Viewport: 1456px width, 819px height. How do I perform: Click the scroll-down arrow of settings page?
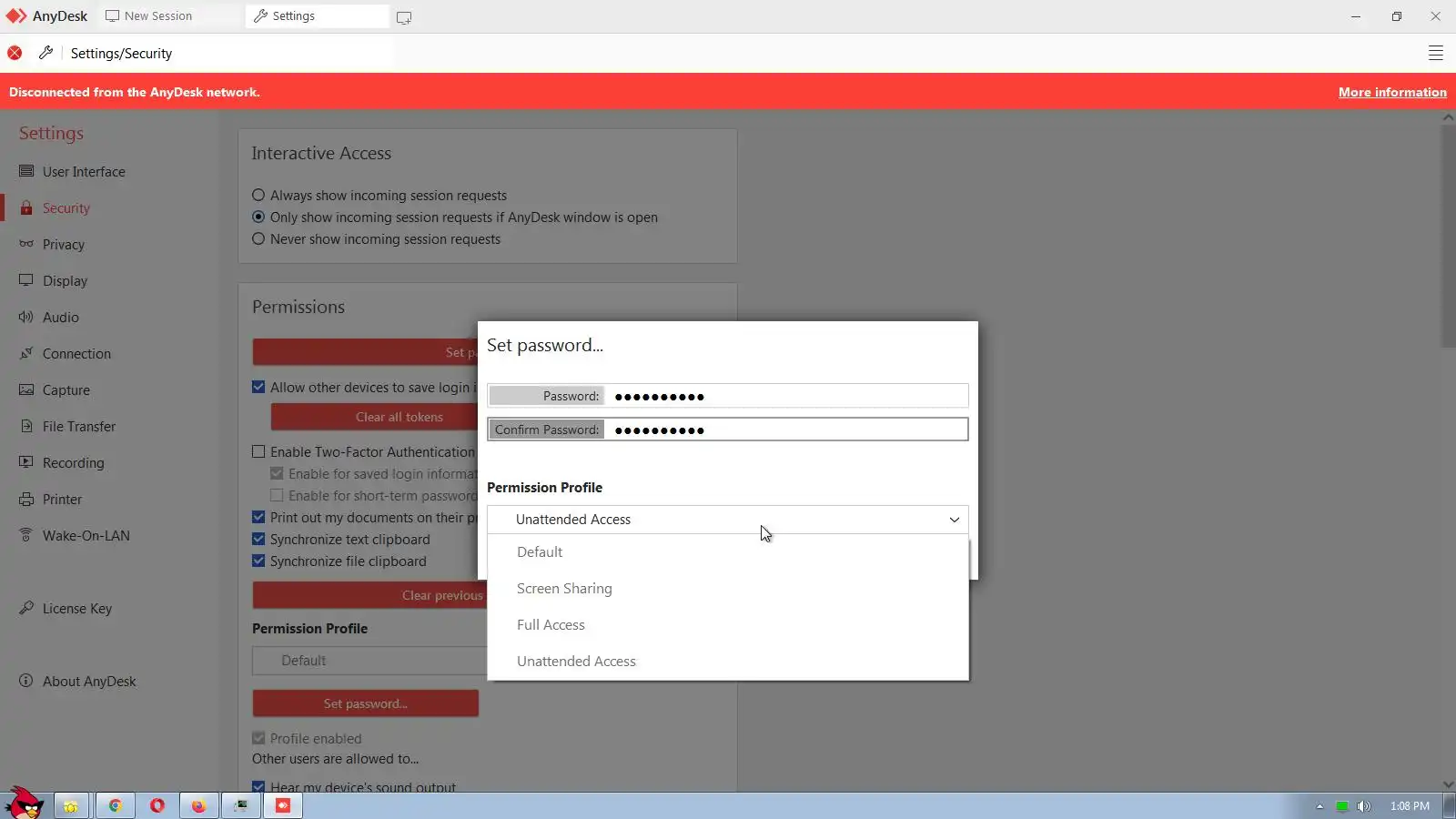[x=1448, y=784]
